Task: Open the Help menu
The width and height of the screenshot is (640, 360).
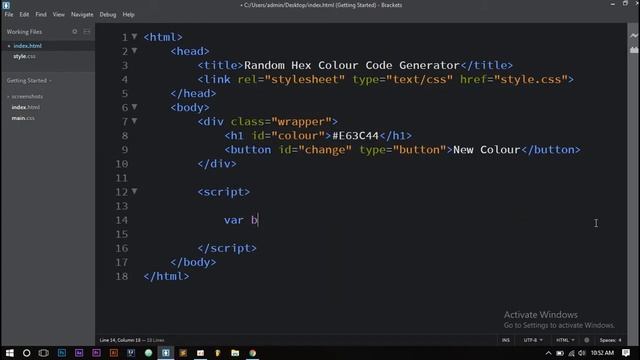Action: click(x=128, y=14)
